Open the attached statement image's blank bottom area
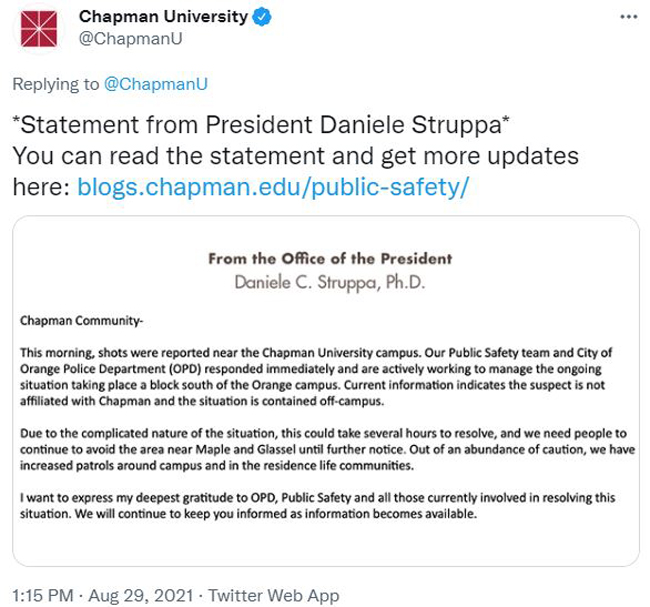Image resolution: width=650 pixels, height=607 pixels. 326,544
